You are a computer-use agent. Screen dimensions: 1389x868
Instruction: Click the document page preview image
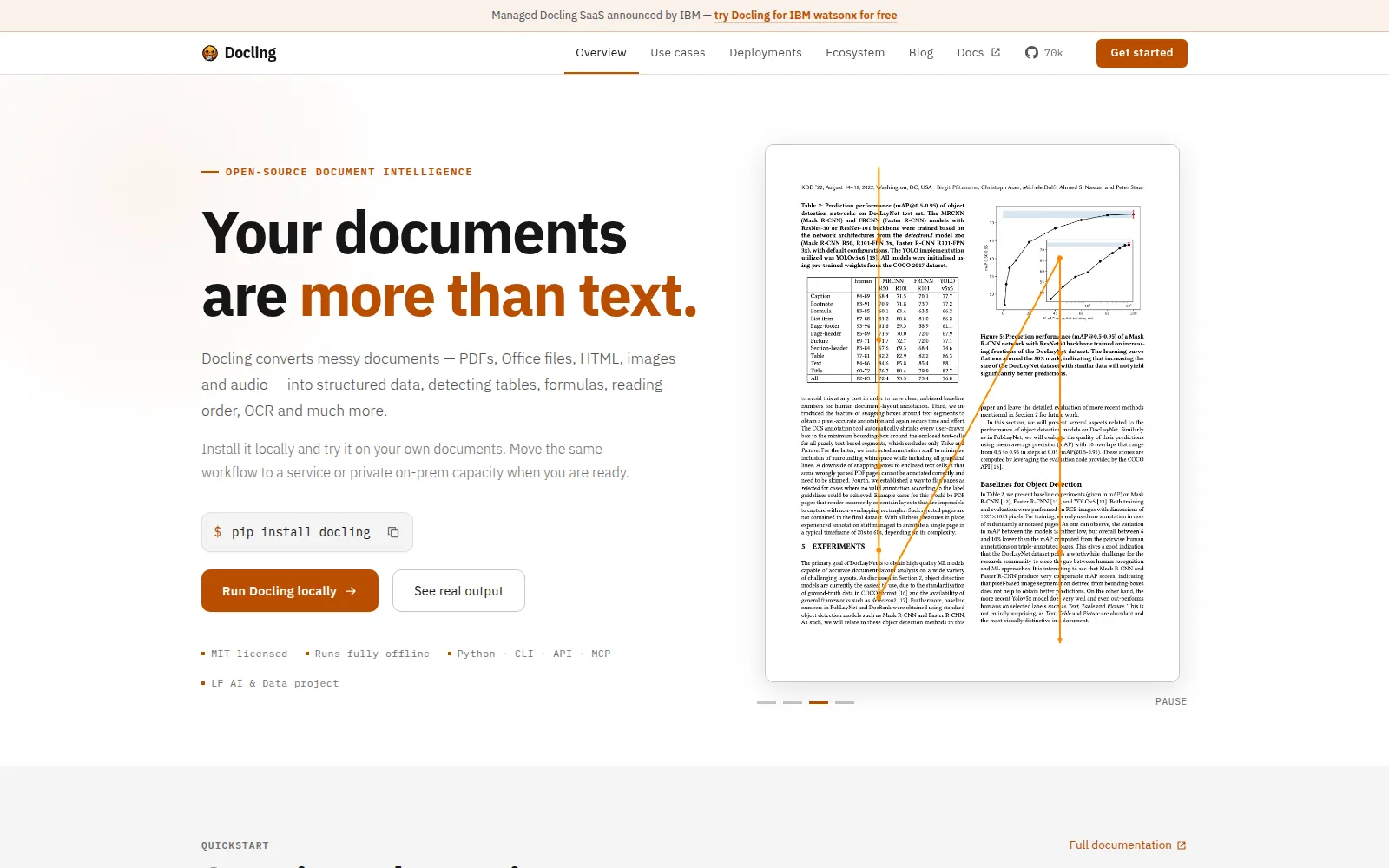pos(972,413)
